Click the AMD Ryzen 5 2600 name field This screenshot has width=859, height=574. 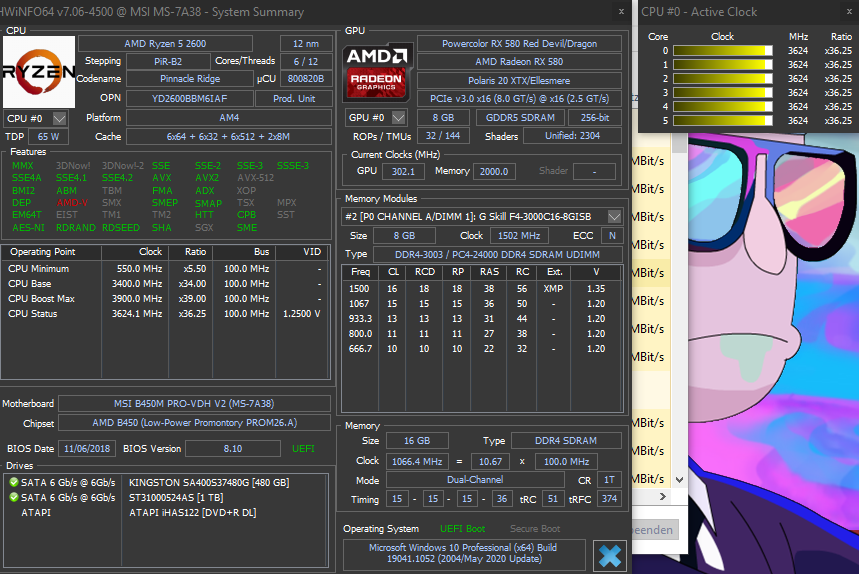point(165,44)
